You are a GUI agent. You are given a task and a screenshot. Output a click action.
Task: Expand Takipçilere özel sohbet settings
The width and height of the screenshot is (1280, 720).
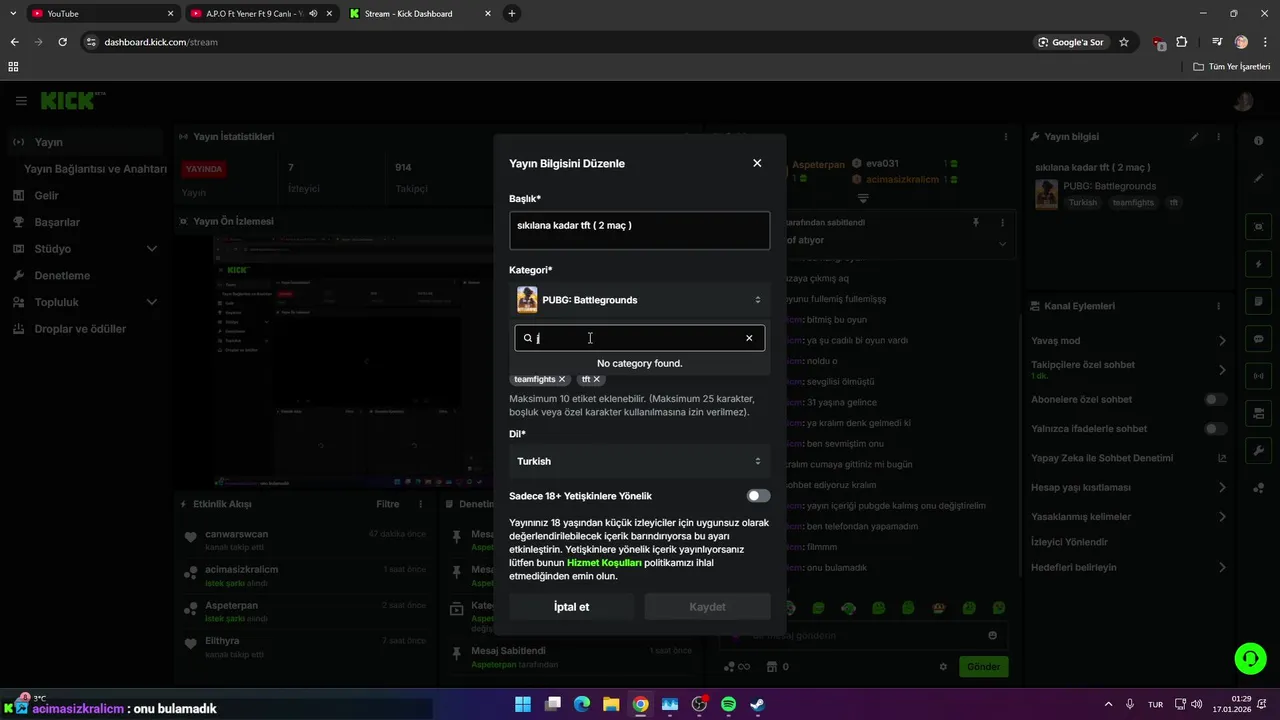[1222, 370]
